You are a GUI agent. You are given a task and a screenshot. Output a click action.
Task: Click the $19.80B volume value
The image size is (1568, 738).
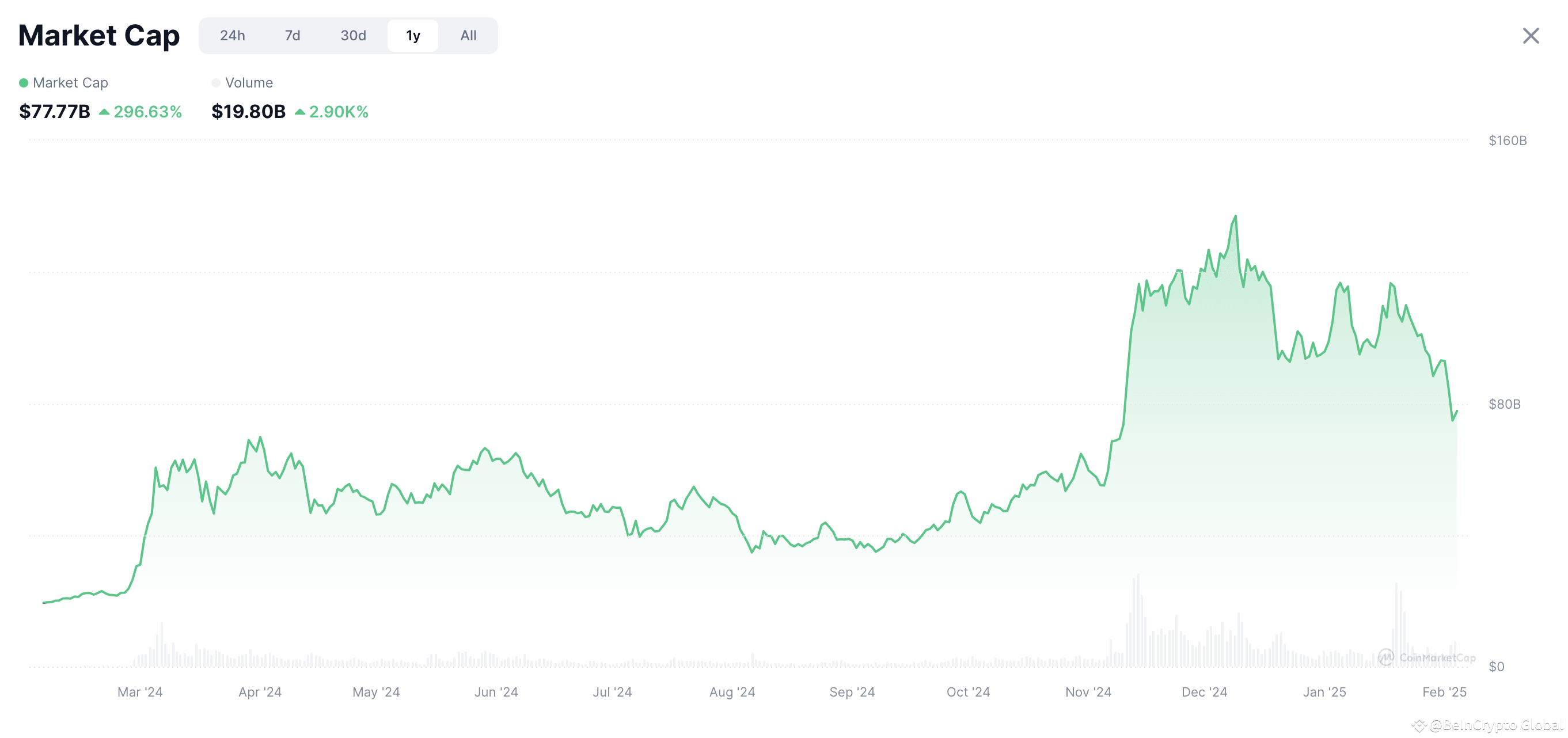tap(248, 111)
